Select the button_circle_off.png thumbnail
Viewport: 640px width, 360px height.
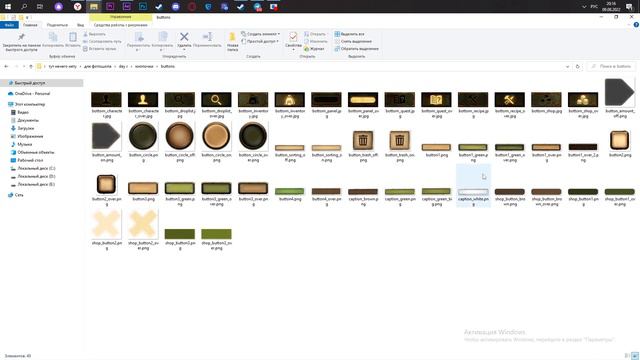[180, 136]
